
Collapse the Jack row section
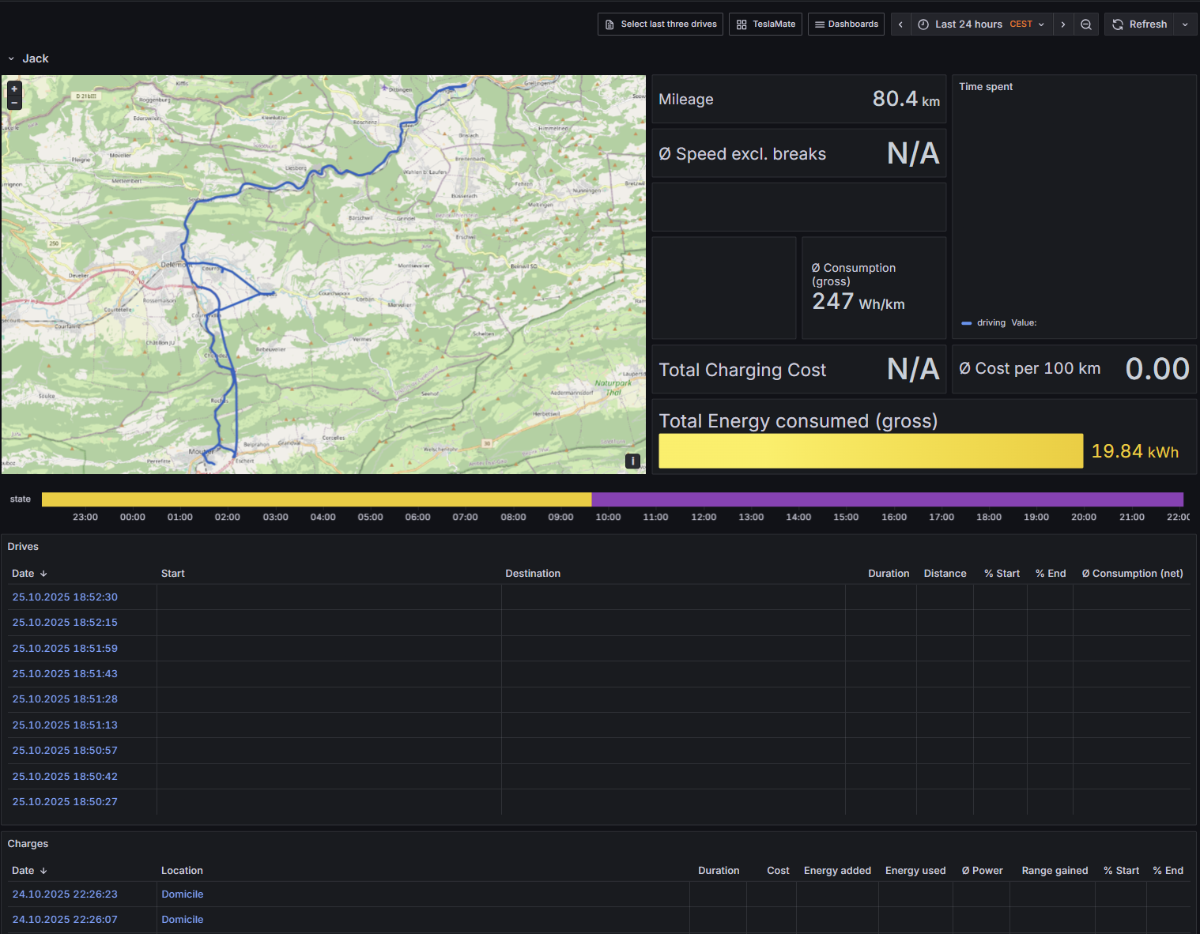[x=12, y=59]
